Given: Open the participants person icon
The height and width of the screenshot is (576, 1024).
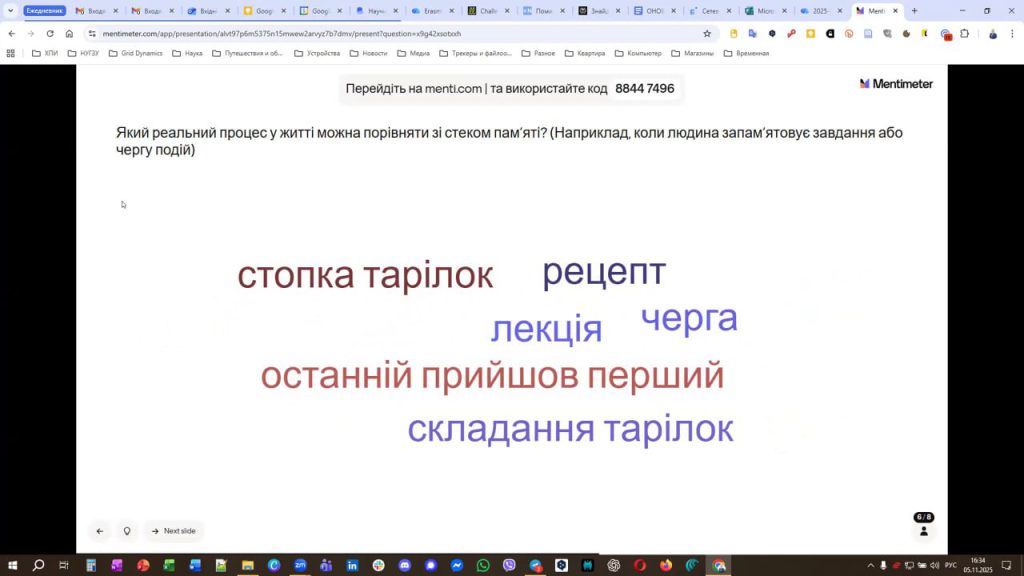Looking at the screenshot, I should (x=923, y=532).
